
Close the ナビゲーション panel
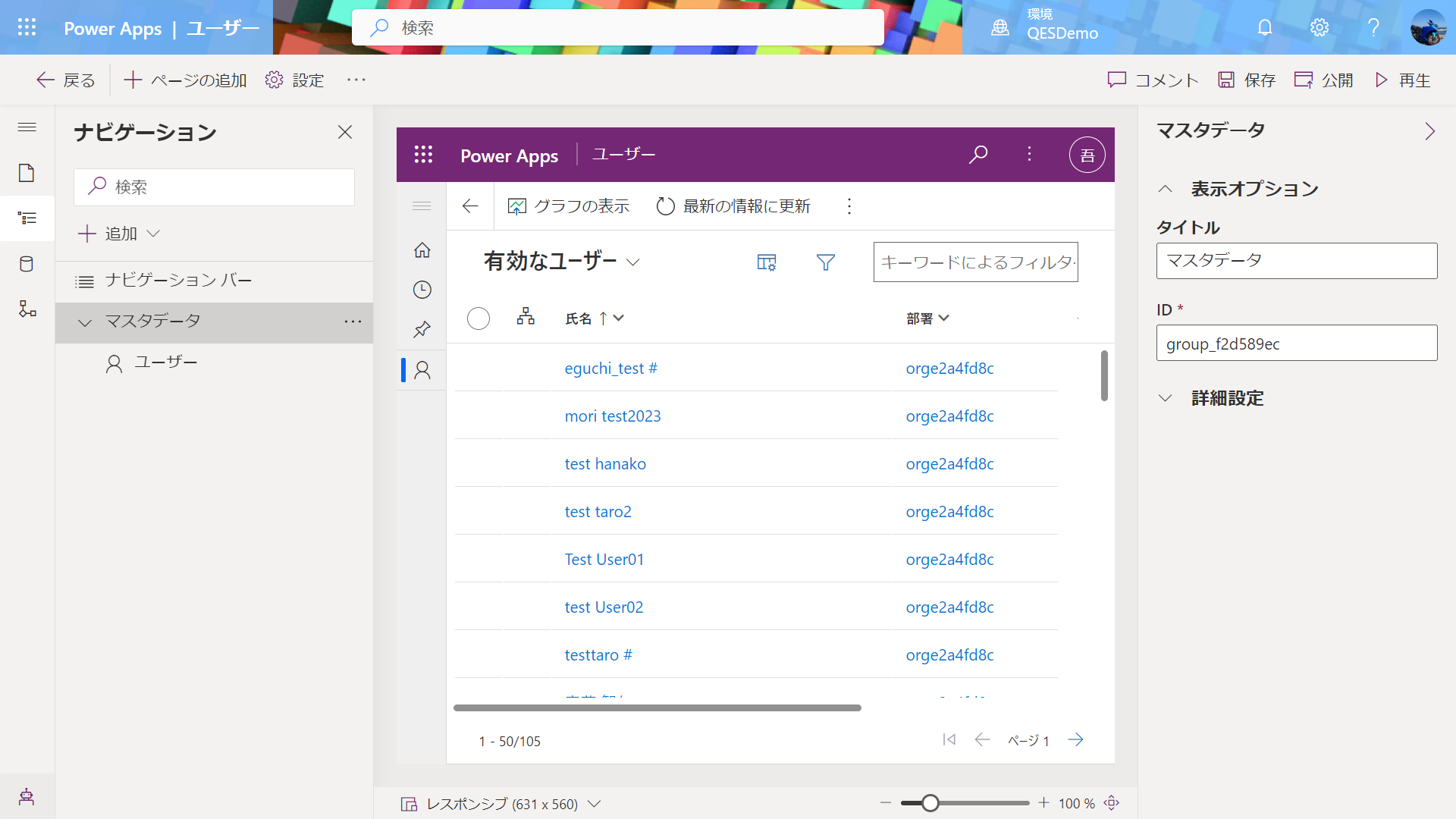coord(345,132)
